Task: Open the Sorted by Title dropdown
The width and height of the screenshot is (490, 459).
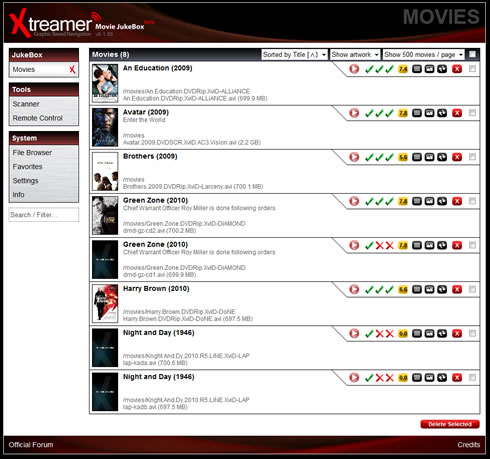Action: click(294, 54)
